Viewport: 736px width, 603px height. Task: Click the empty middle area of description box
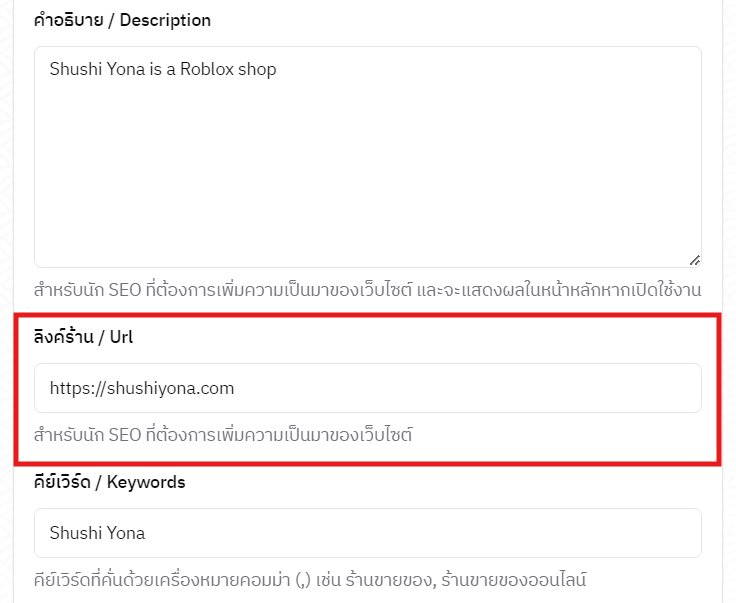click(367, 170)
